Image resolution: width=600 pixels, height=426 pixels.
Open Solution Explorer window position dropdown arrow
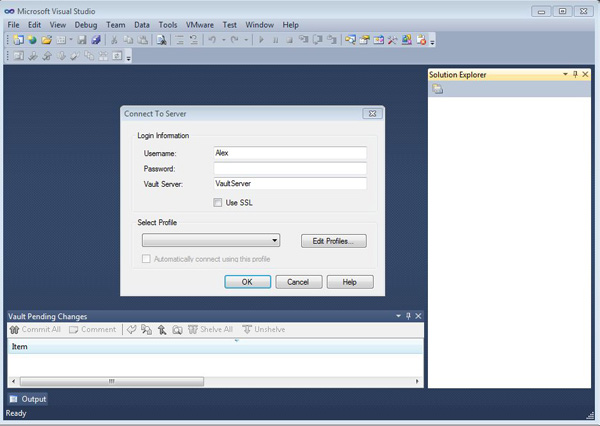point(564,75)
